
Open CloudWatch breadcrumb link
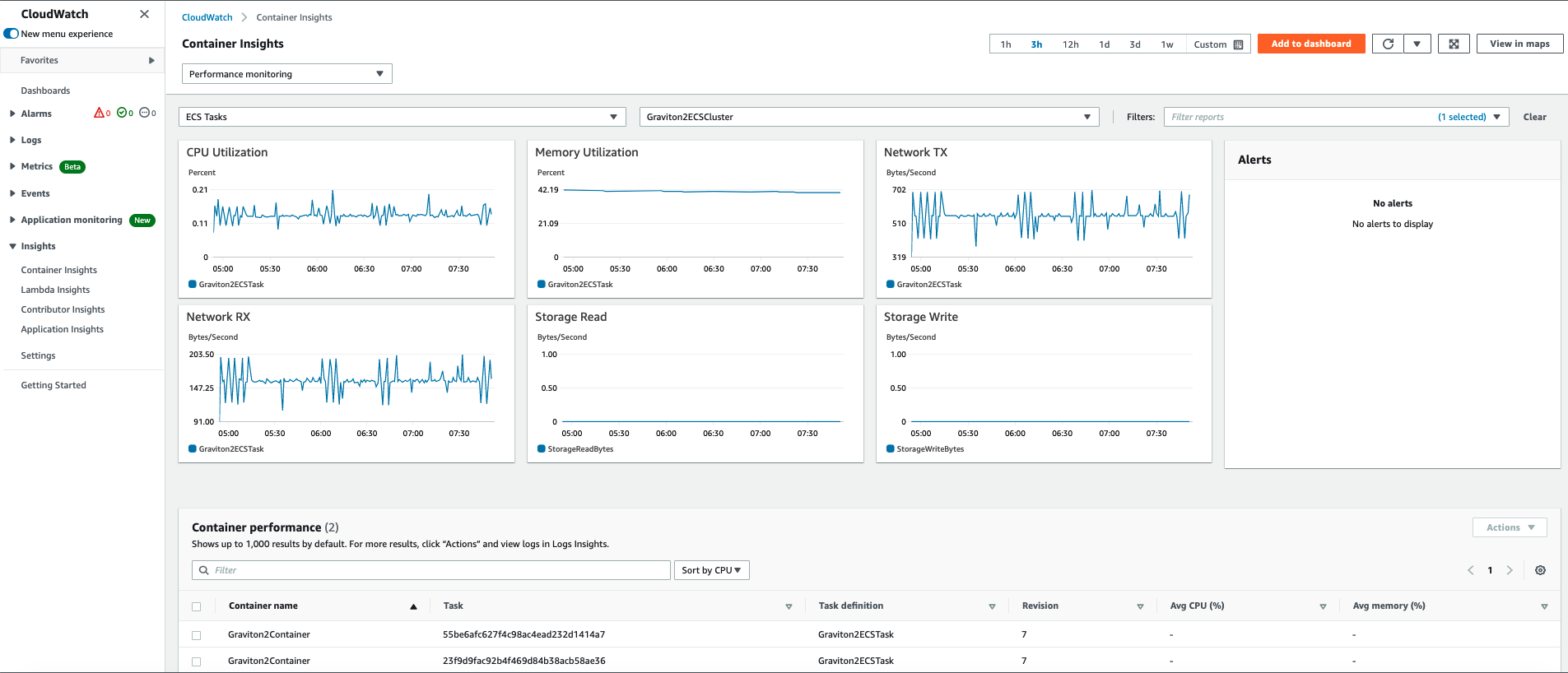click(207, 17)
